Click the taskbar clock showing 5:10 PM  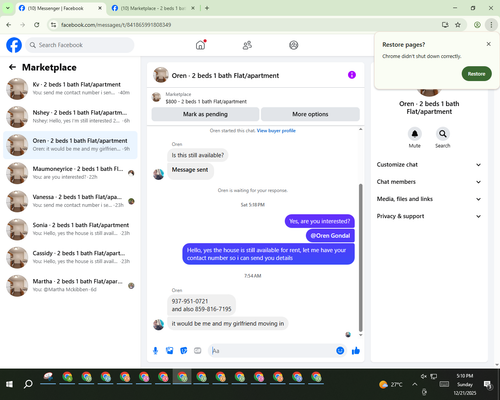point(465,384)
